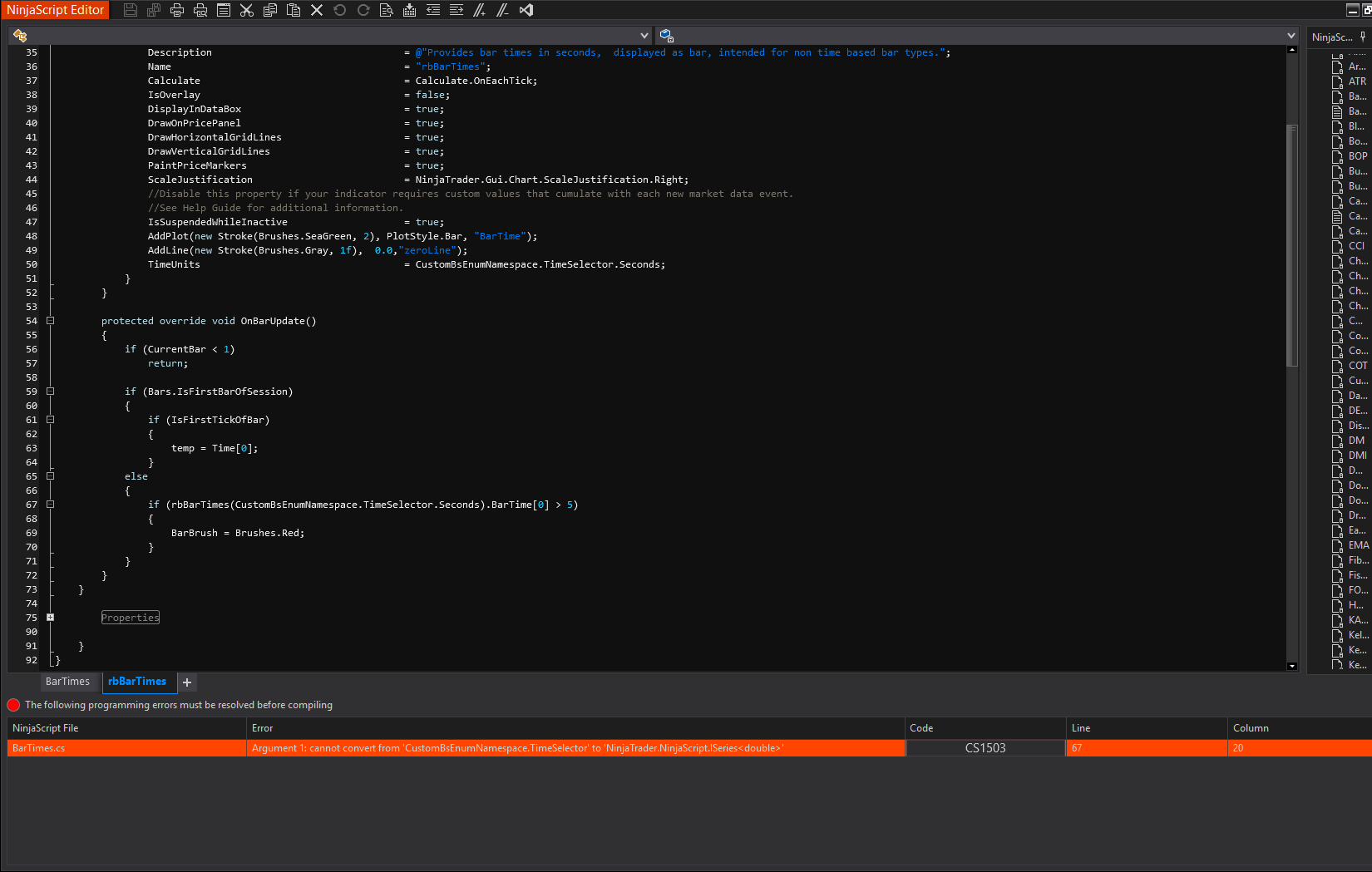The height and width of the screenshot is (872, 1372).
Task: Click the CS1503 error code link
Action: pyautogui.click(x=985, y=748)
